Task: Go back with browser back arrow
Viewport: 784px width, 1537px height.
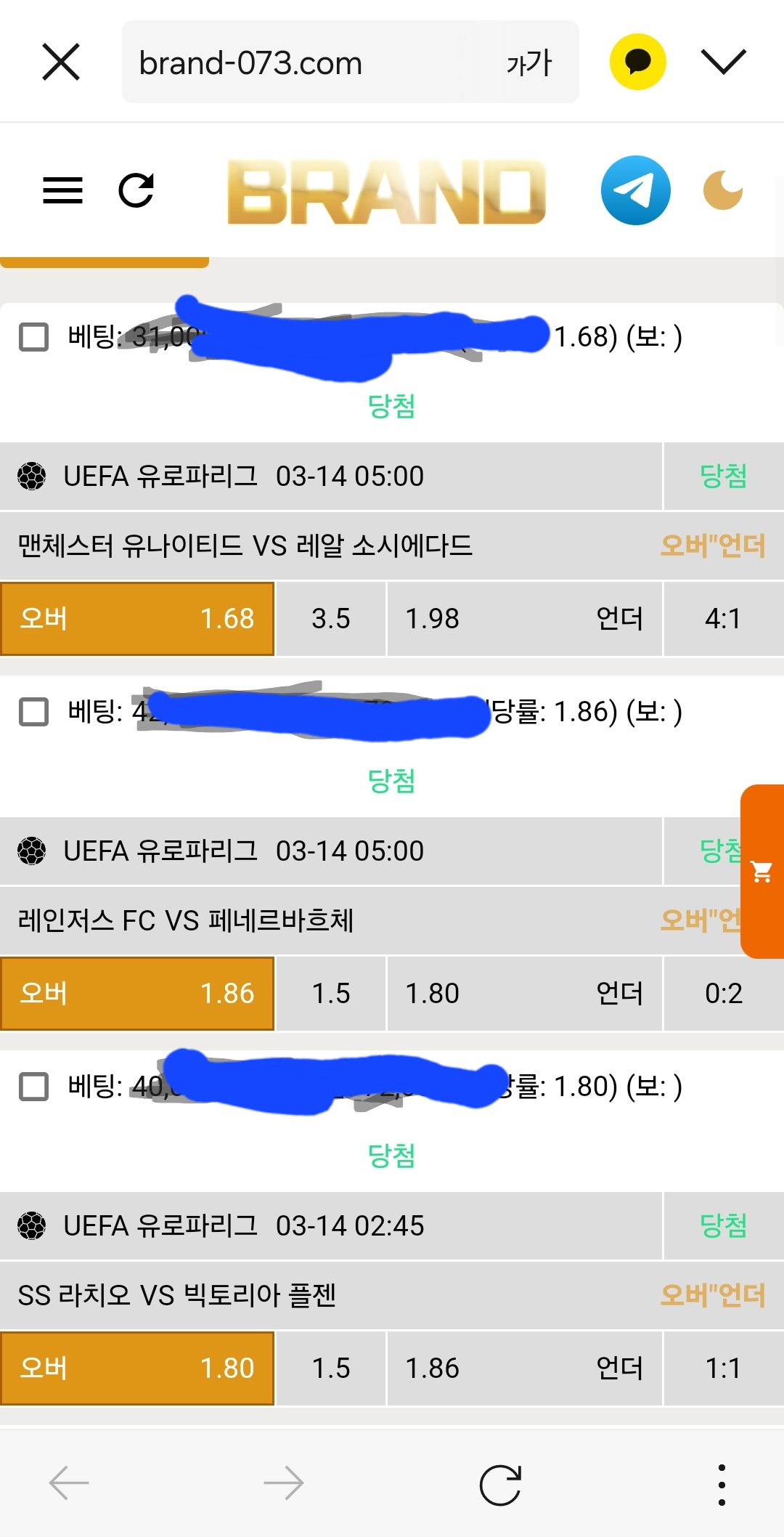Action: pos(69,1483)
